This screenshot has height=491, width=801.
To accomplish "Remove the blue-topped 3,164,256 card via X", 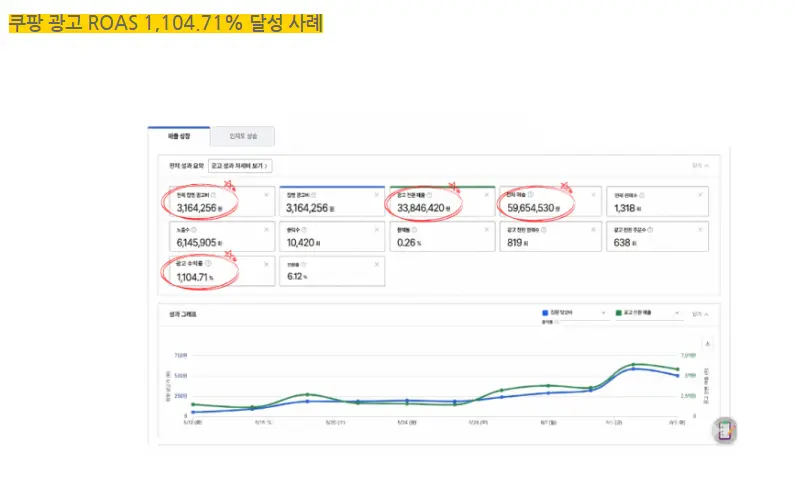I will click(x=376, y=195).
